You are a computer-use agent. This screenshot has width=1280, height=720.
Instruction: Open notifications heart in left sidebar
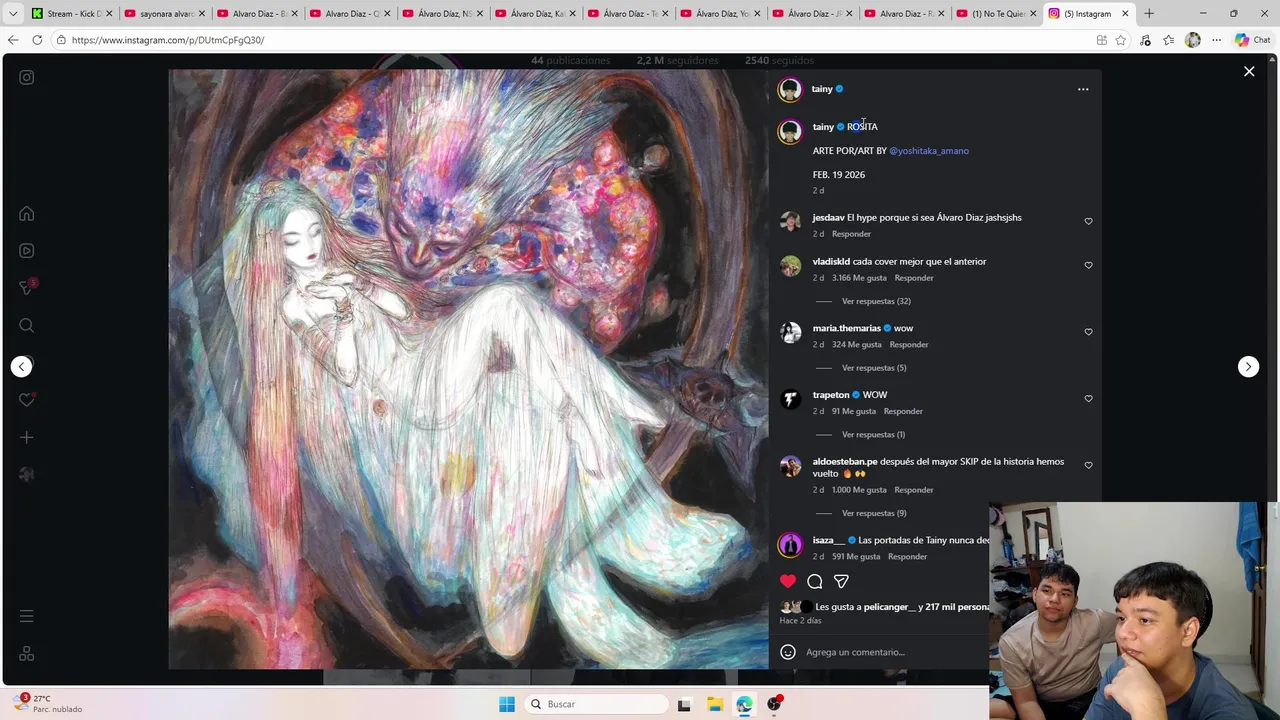coord(27,400)
